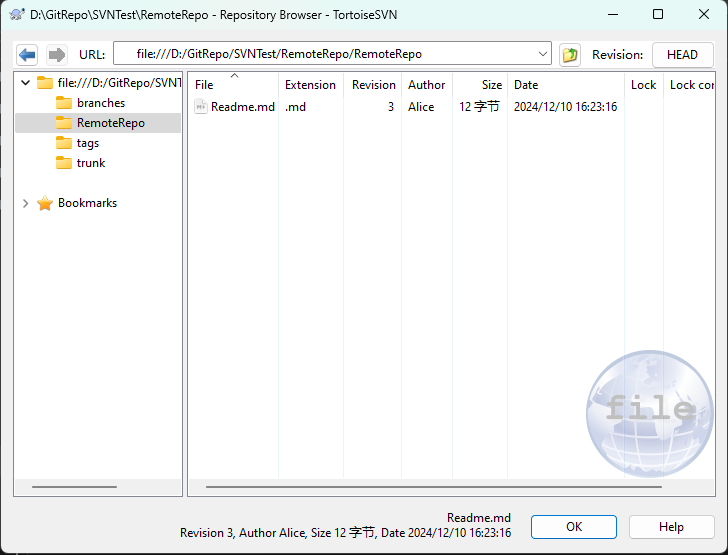Maximize the Repository Browser window

click(658, 14)
